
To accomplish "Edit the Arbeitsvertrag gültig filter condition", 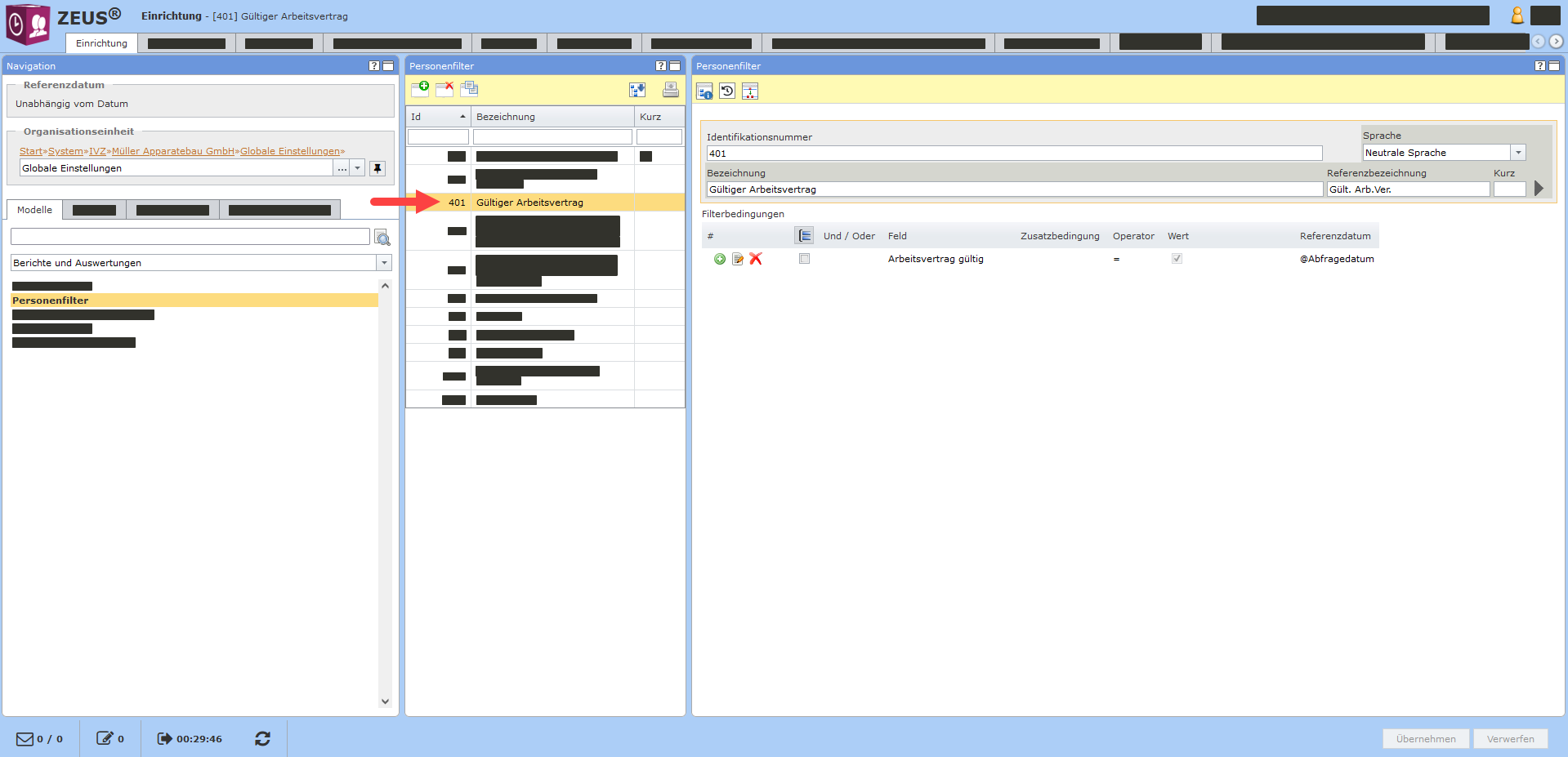I will point(738,259).
